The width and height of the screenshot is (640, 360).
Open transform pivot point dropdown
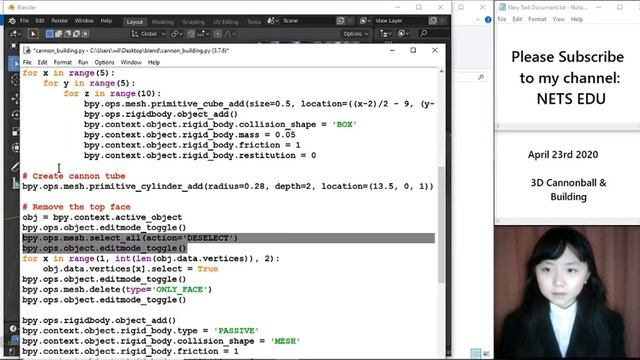pos(176,34)
